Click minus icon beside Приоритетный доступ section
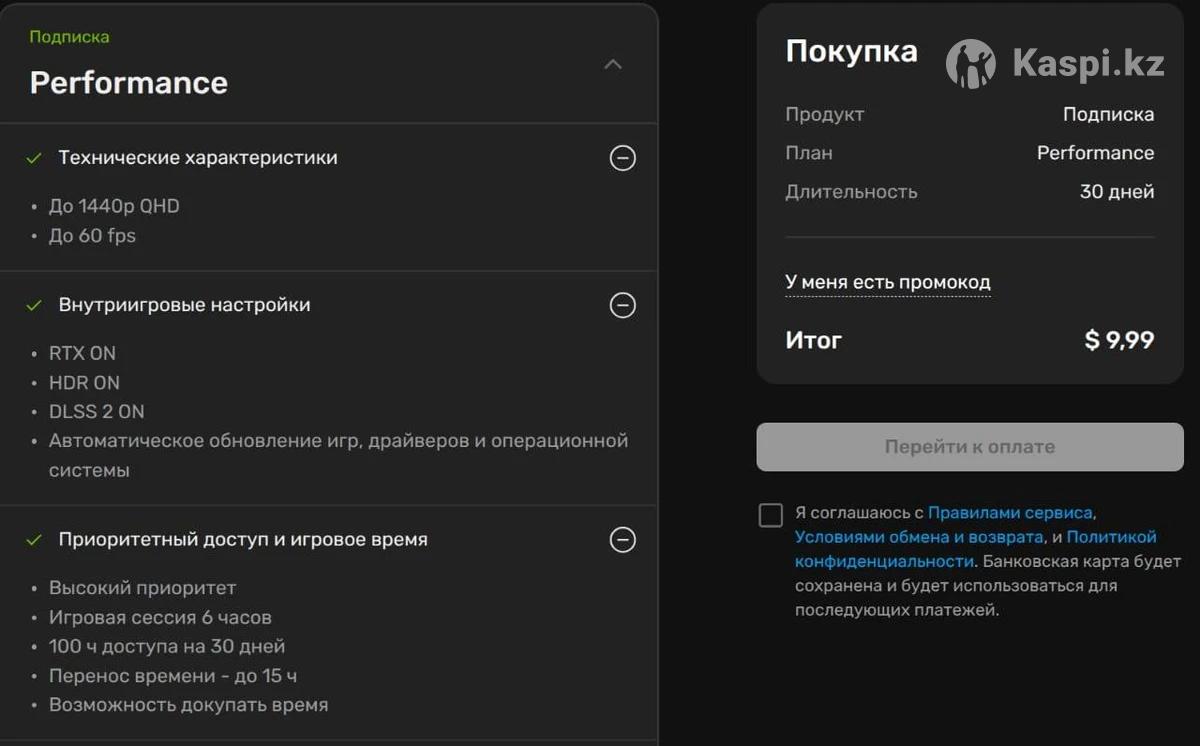 tap(622, 540)
